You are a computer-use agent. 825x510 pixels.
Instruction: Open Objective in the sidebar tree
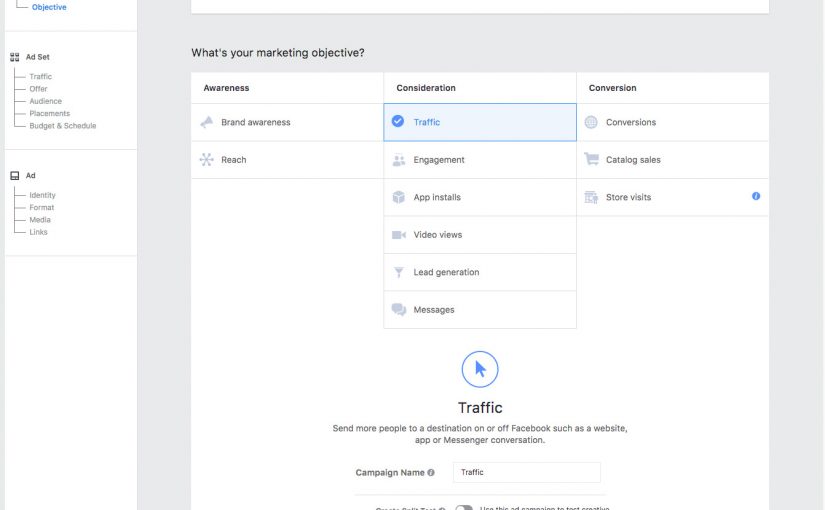point(49,7)
